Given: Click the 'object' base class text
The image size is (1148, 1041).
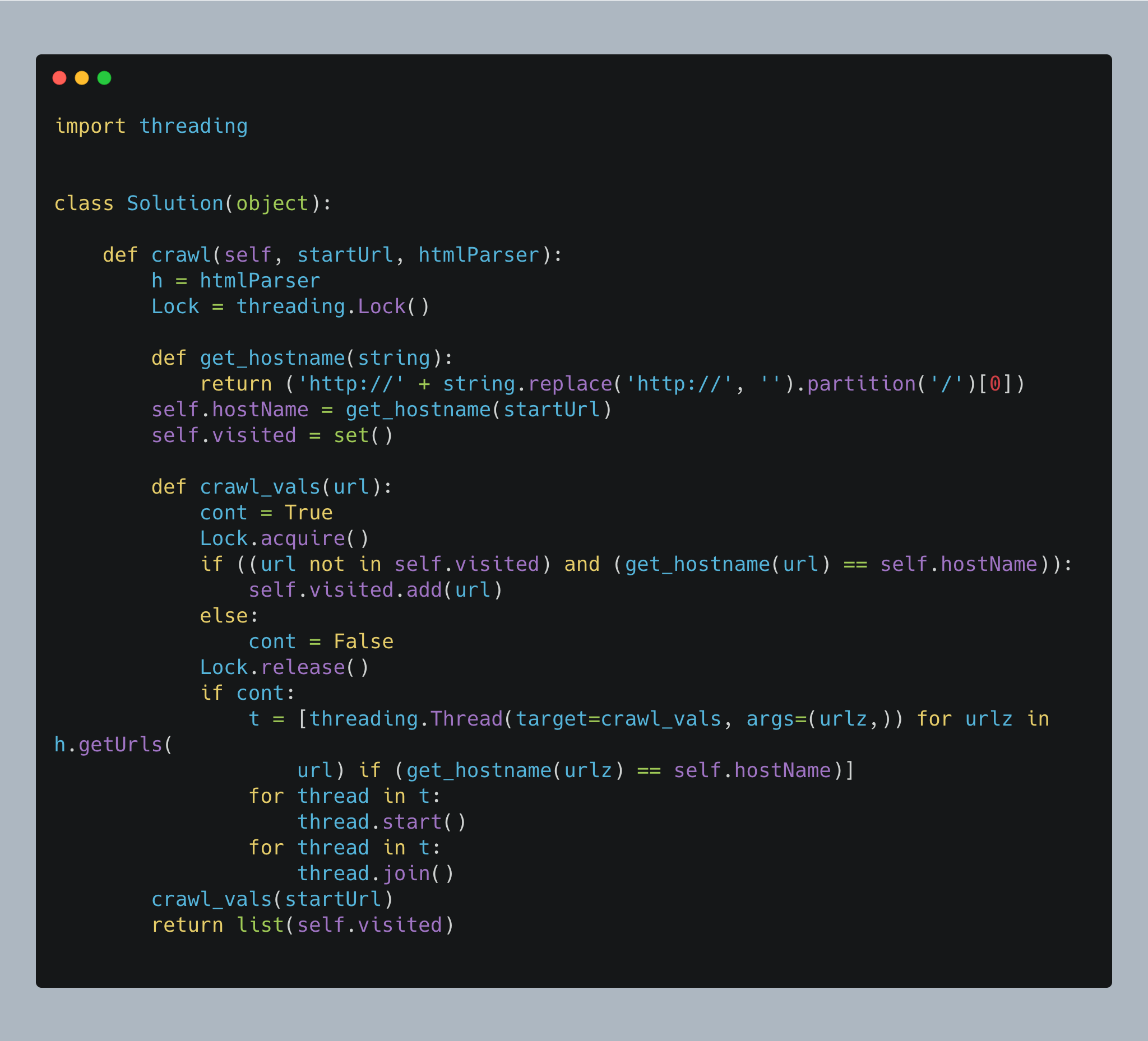Looking at the screenshot, I should (x=272, y=203).
